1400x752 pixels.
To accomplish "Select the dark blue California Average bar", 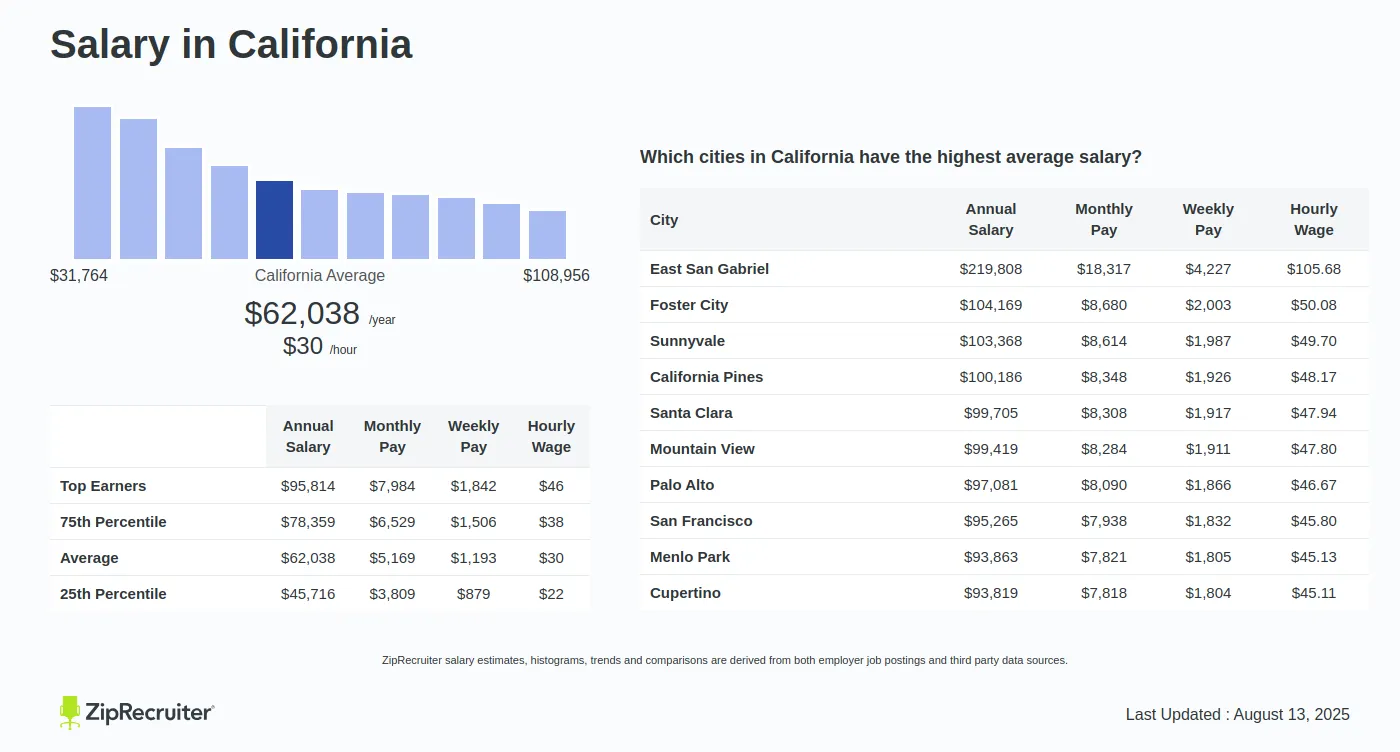I will point(274,220).
